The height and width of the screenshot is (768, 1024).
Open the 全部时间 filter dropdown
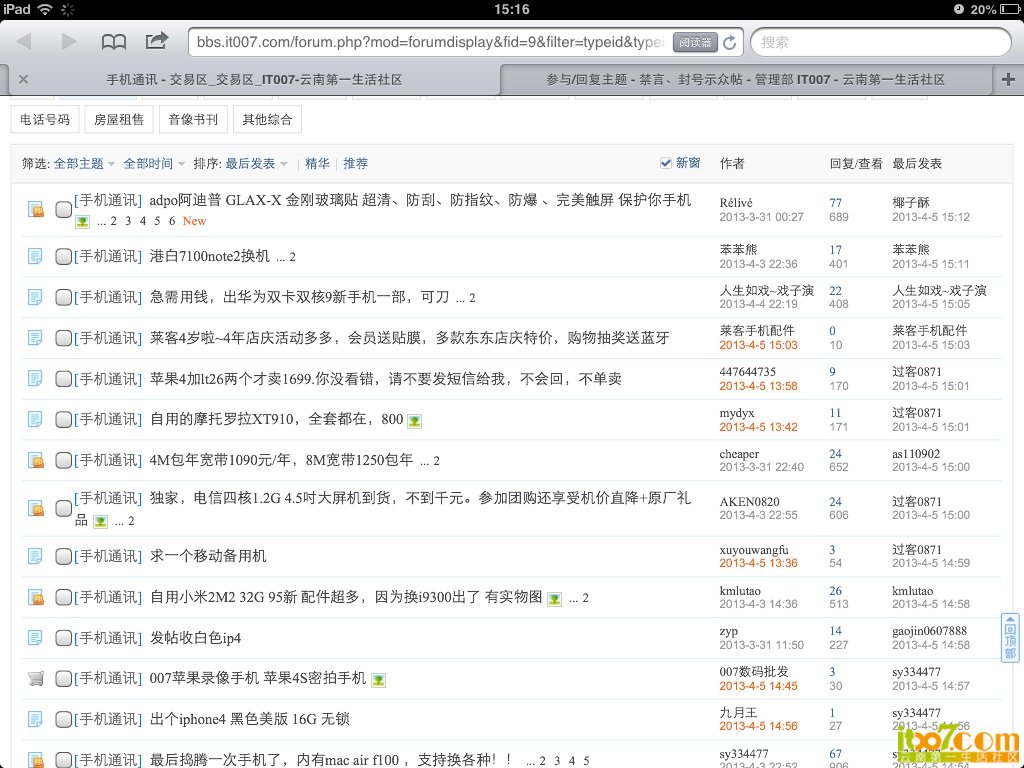point(154,163)
